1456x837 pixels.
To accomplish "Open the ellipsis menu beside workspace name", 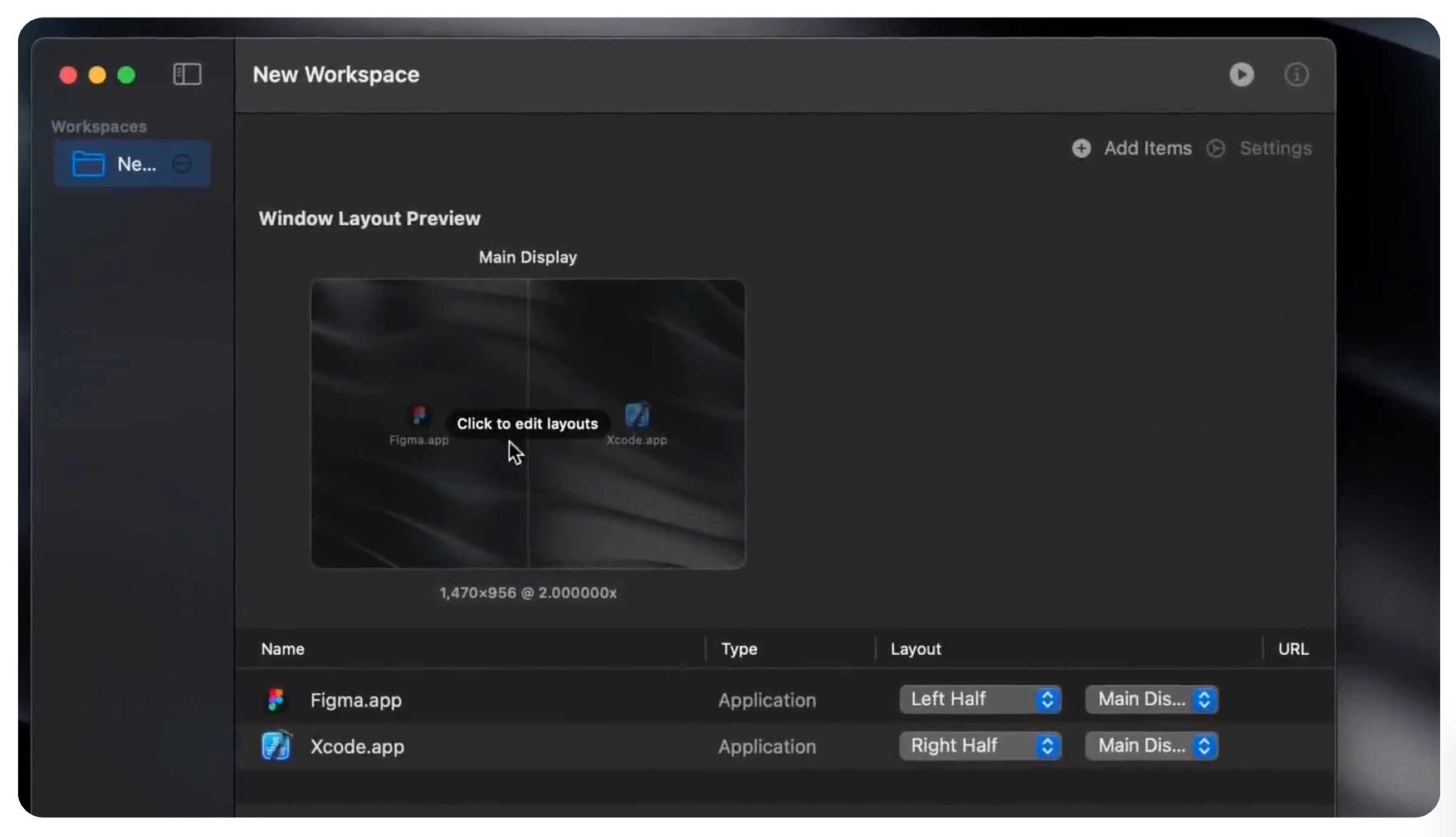I will (182, 164).
